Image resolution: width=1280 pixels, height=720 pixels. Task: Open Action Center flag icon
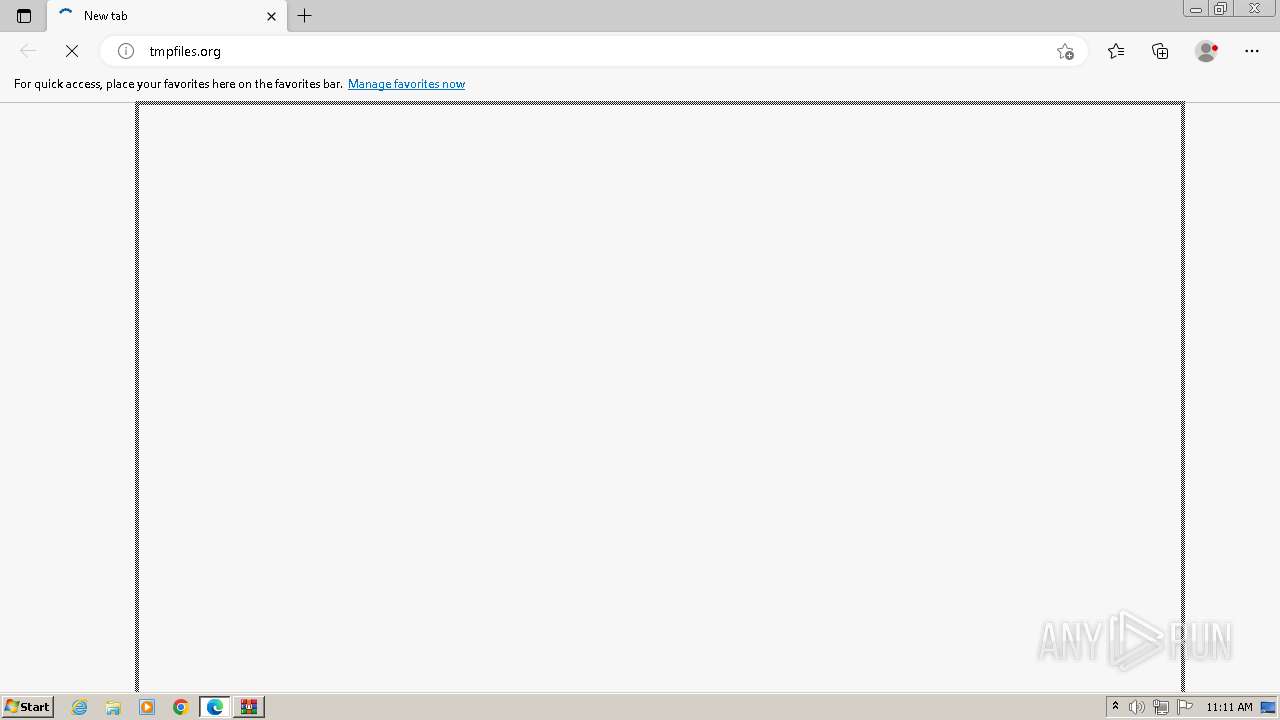1185,707
